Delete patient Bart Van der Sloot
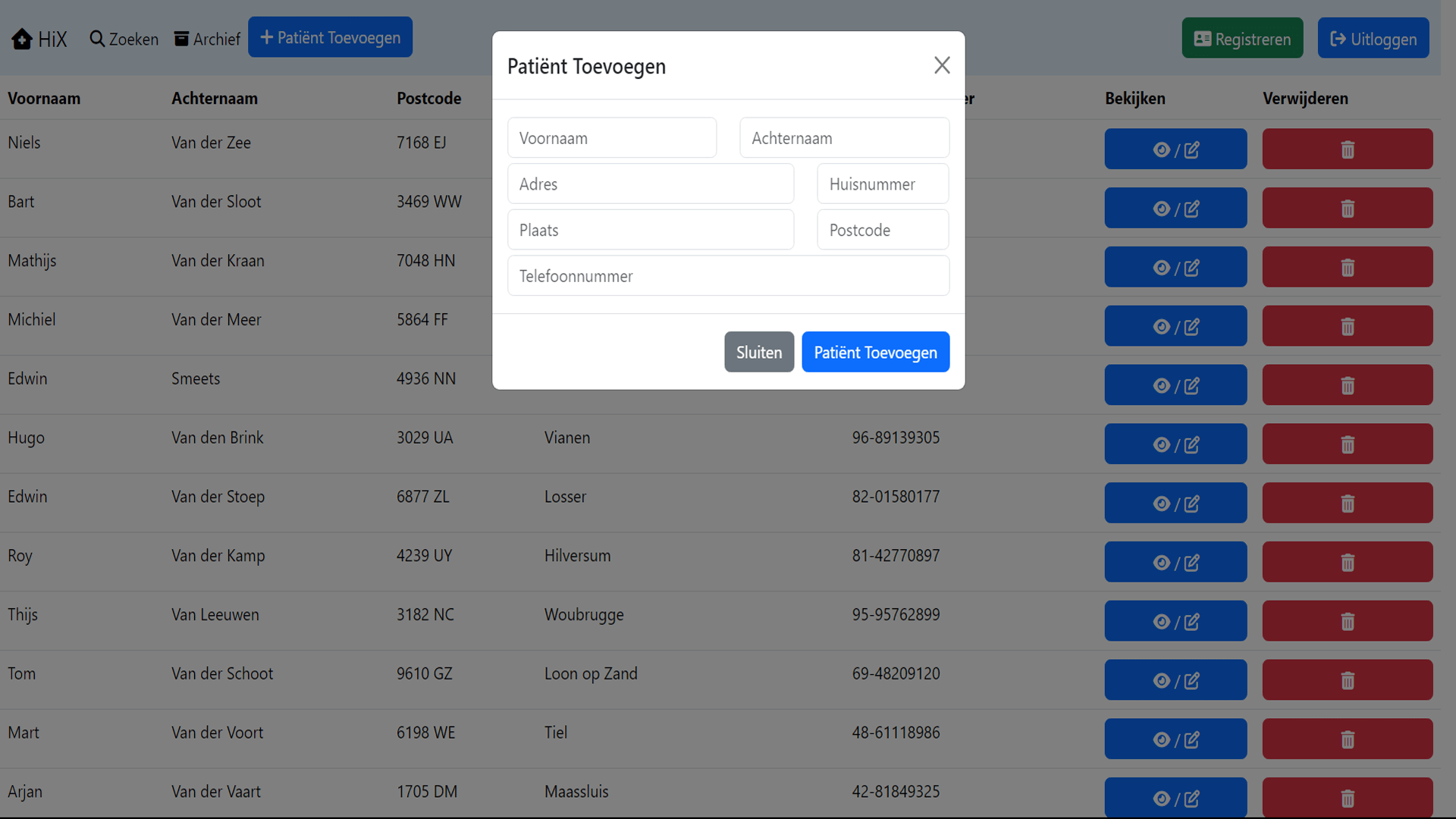This screenshot has height=819, width=1456. (x=1348, y=209)
